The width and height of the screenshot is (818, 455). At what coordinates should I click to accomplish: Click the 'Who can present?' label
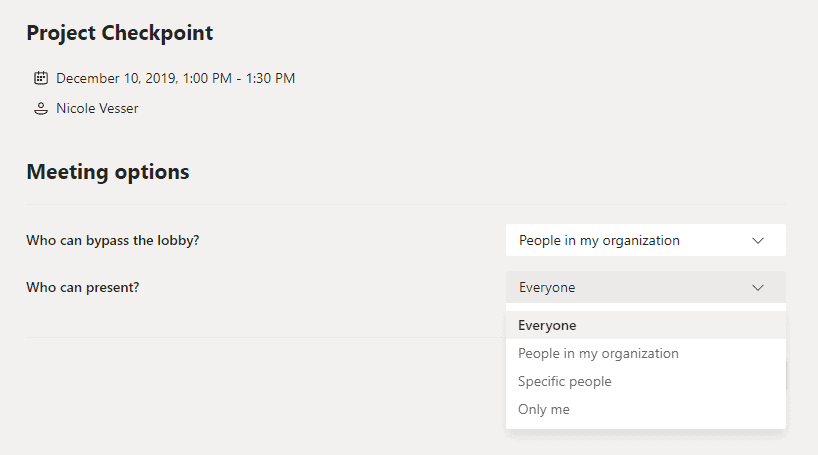click(82, 288)
